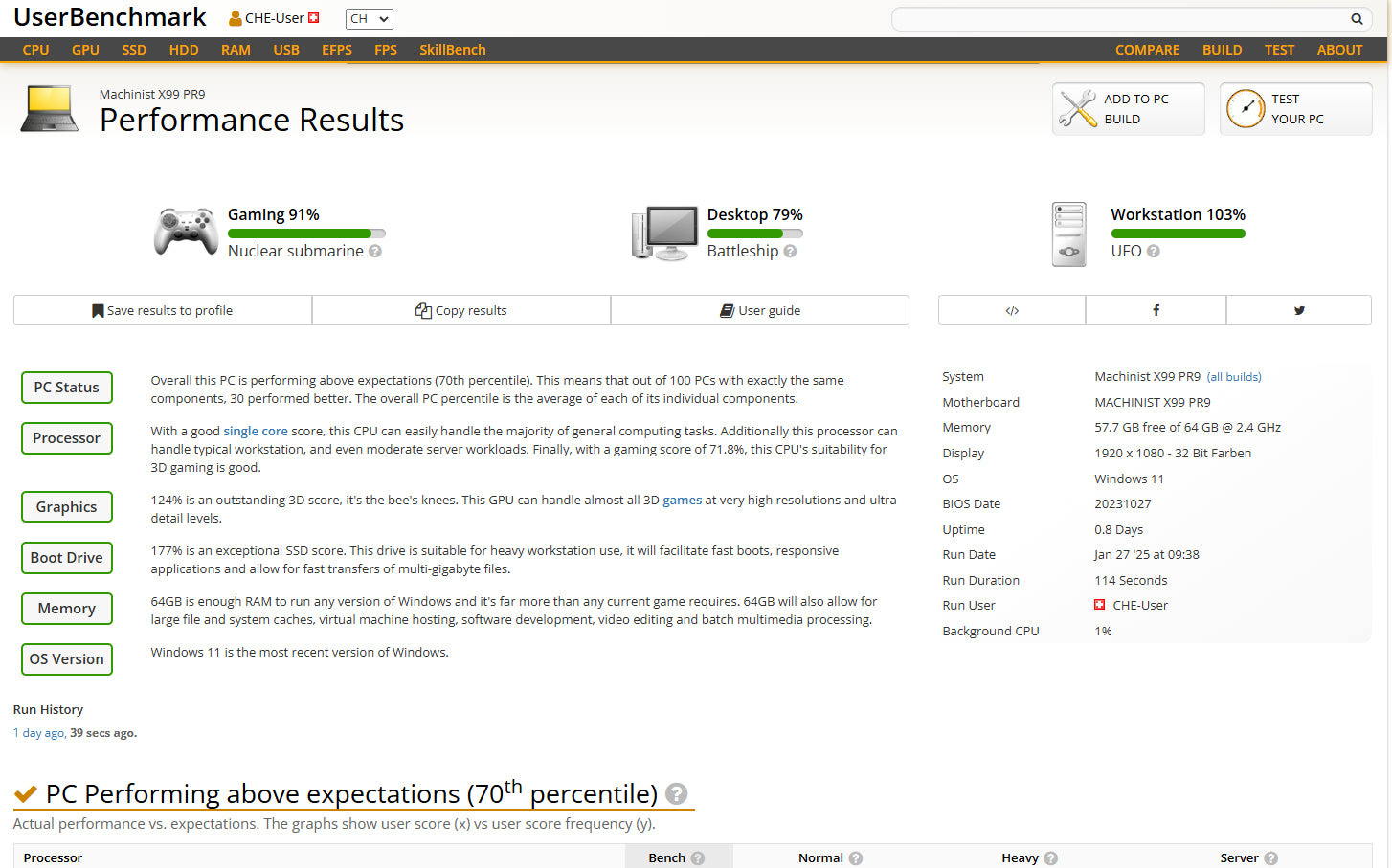1392x868 pixels.
Task: Click the Workstation 103% progress bar
Action: click(1178, 234)
